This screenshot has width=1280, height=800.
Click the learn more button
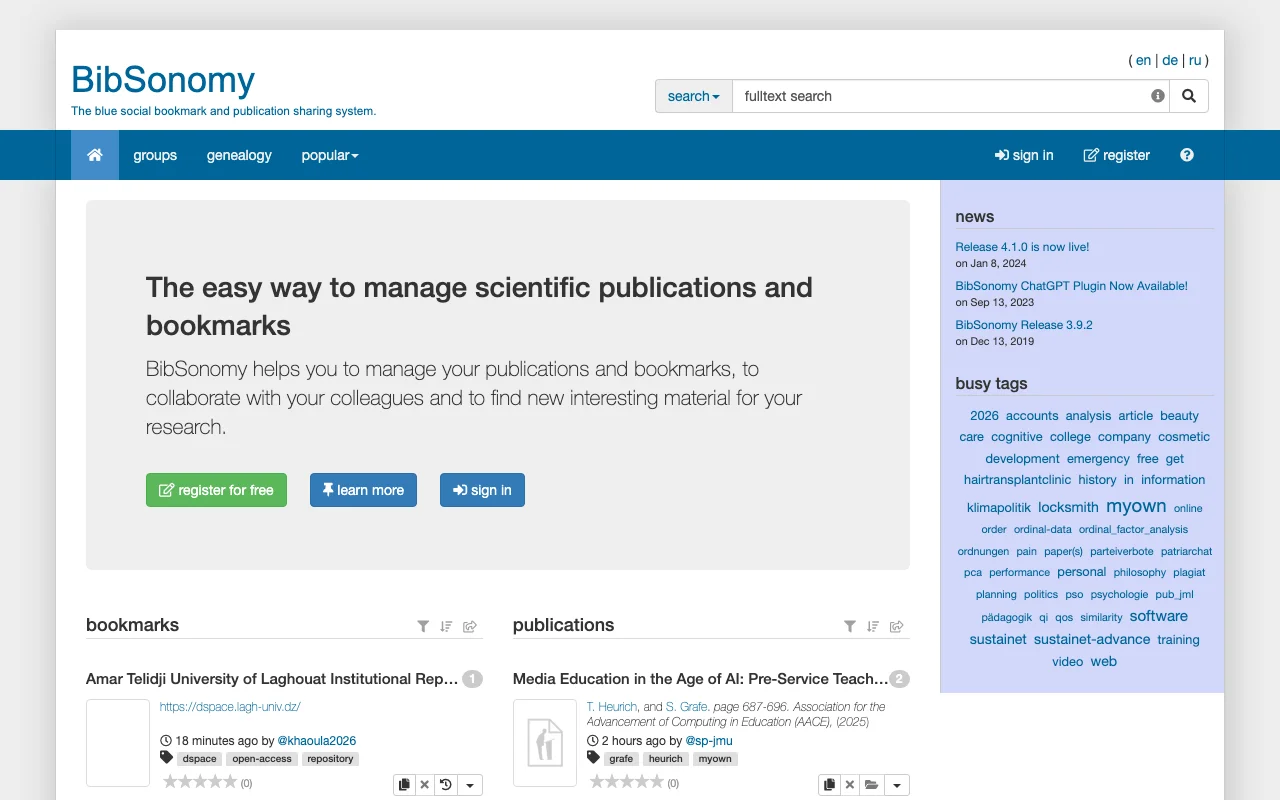(x=363, y=490)
